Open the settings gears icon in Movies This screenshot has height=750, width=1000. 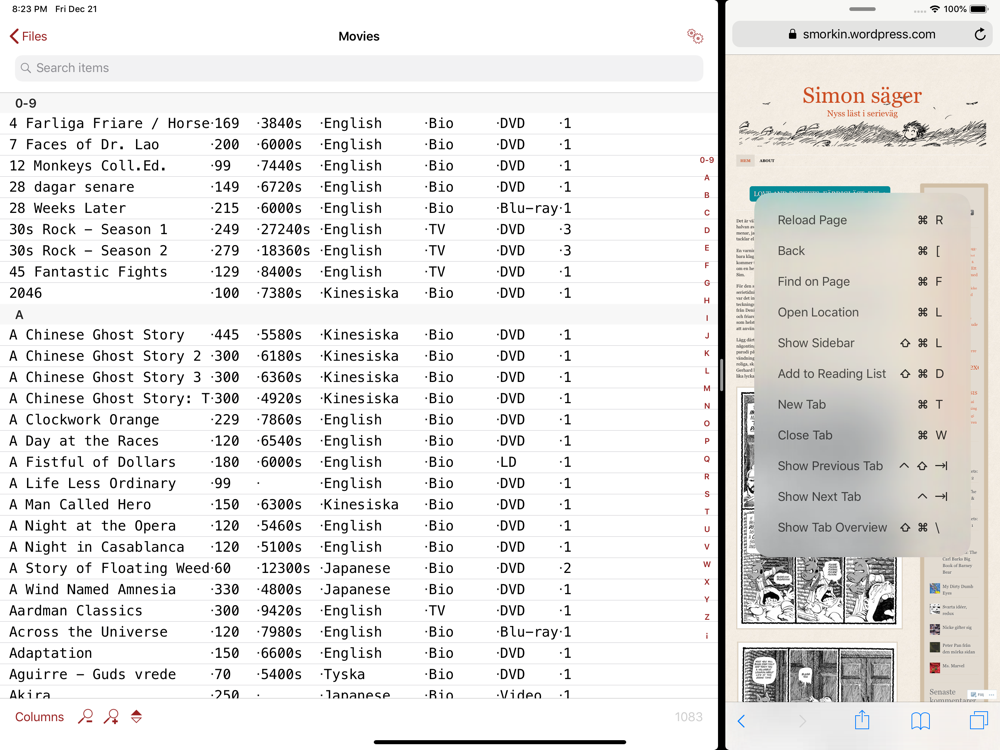(x=695, y=36)
